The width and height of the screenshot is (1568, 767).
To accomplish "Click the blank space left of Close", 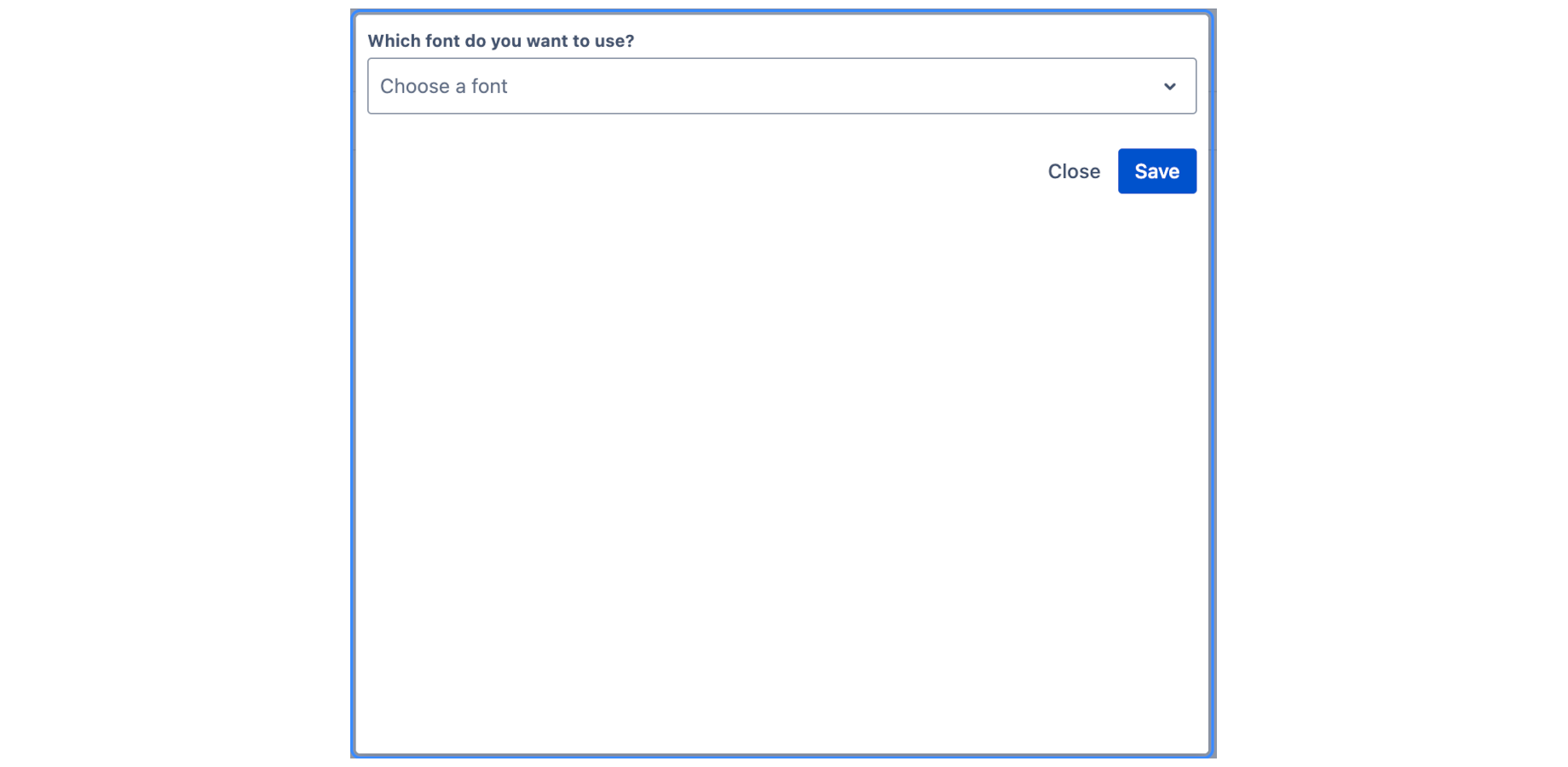I will click(699, 171).
